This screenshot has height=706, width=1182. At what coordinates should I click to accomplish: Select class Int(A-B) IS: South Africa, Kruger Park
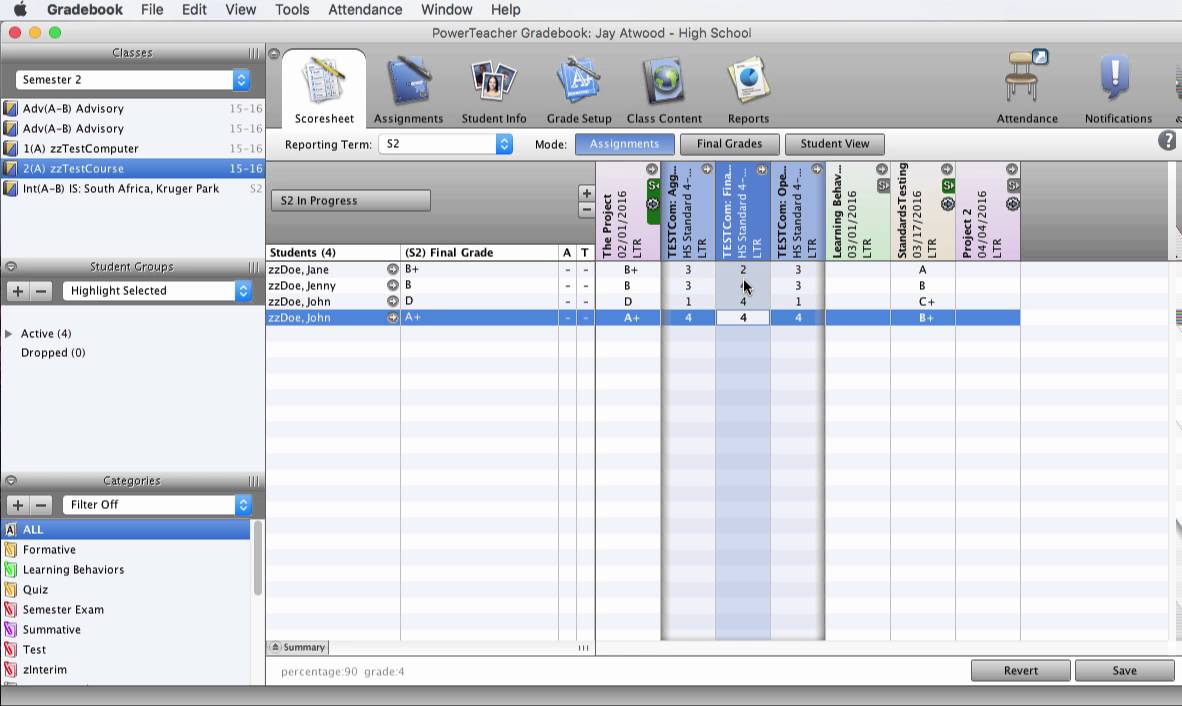pos(133,188)
